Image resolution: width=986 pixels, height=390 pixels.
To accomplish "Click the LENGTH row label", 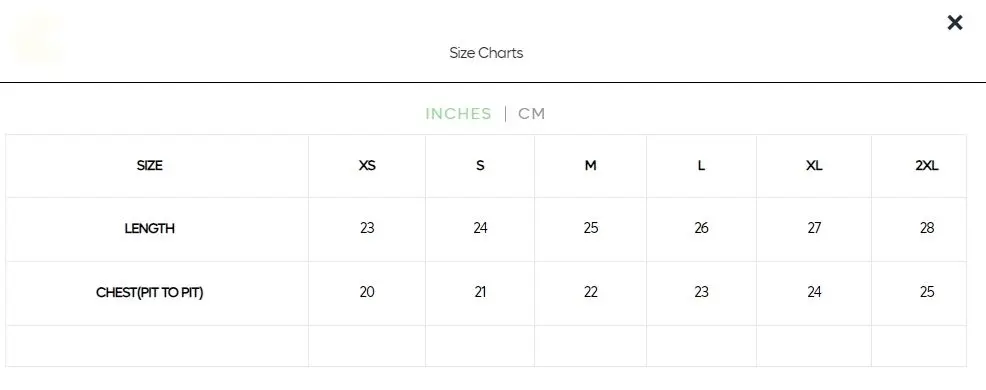I will [x=150, y=228].
